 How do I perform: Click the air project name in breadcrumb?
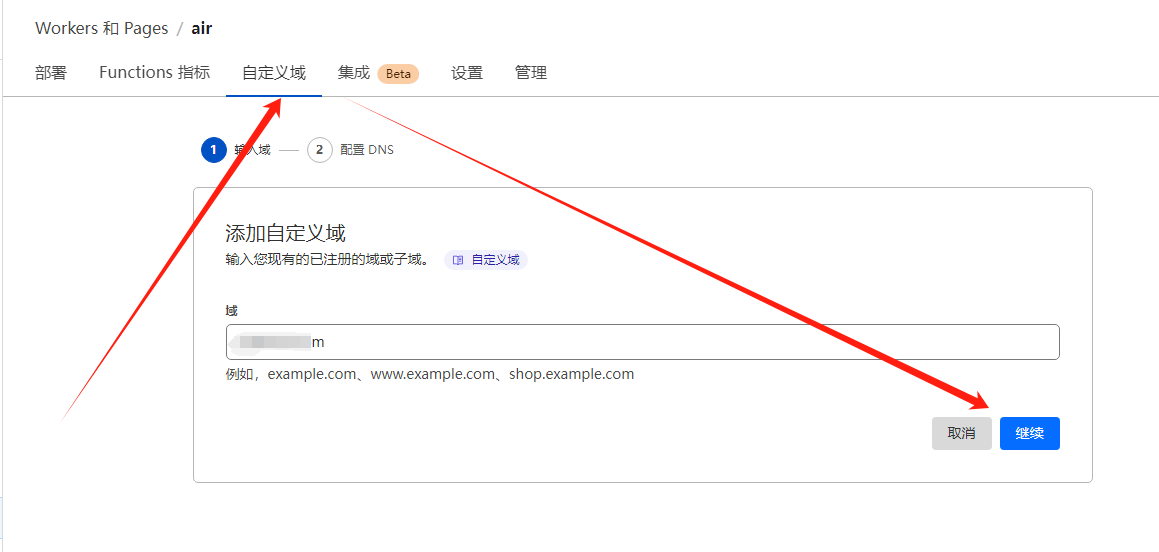coord(202,28)
